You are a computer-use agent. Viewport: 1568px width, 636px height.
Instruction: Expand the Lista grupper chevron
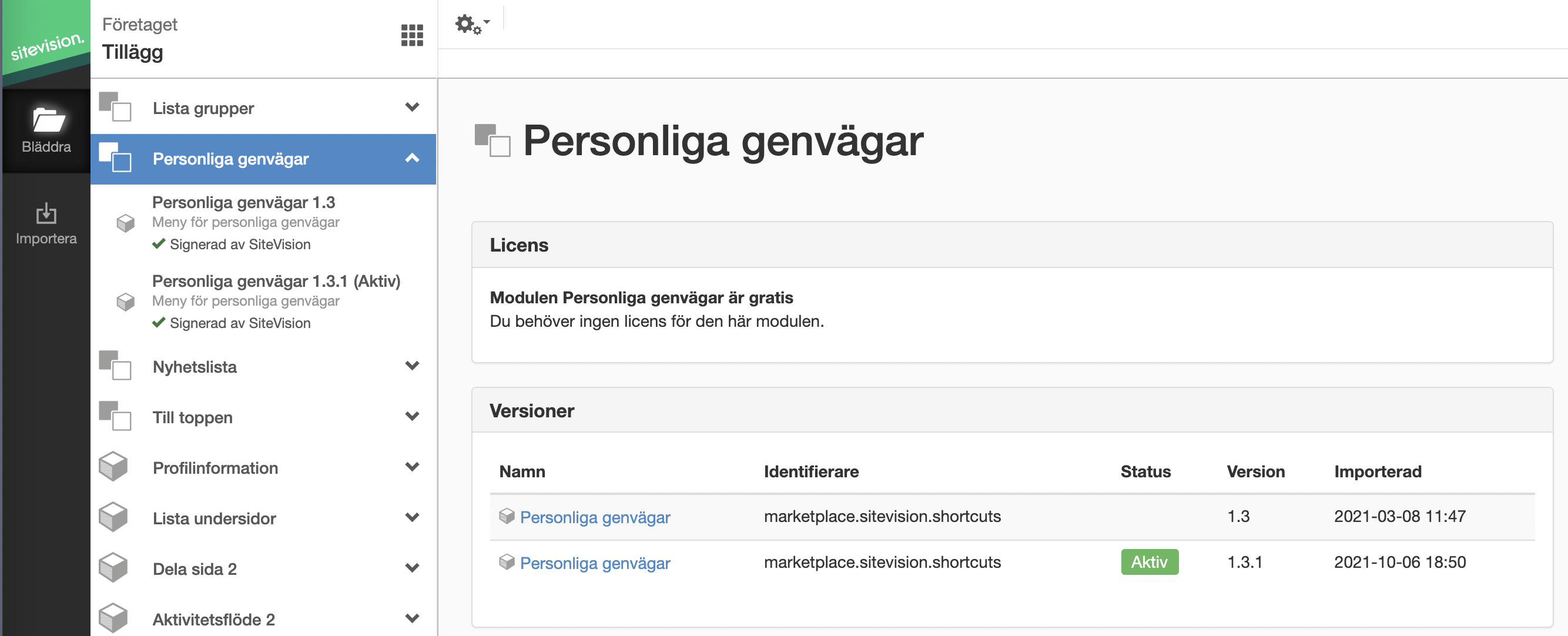click(412, 107)
